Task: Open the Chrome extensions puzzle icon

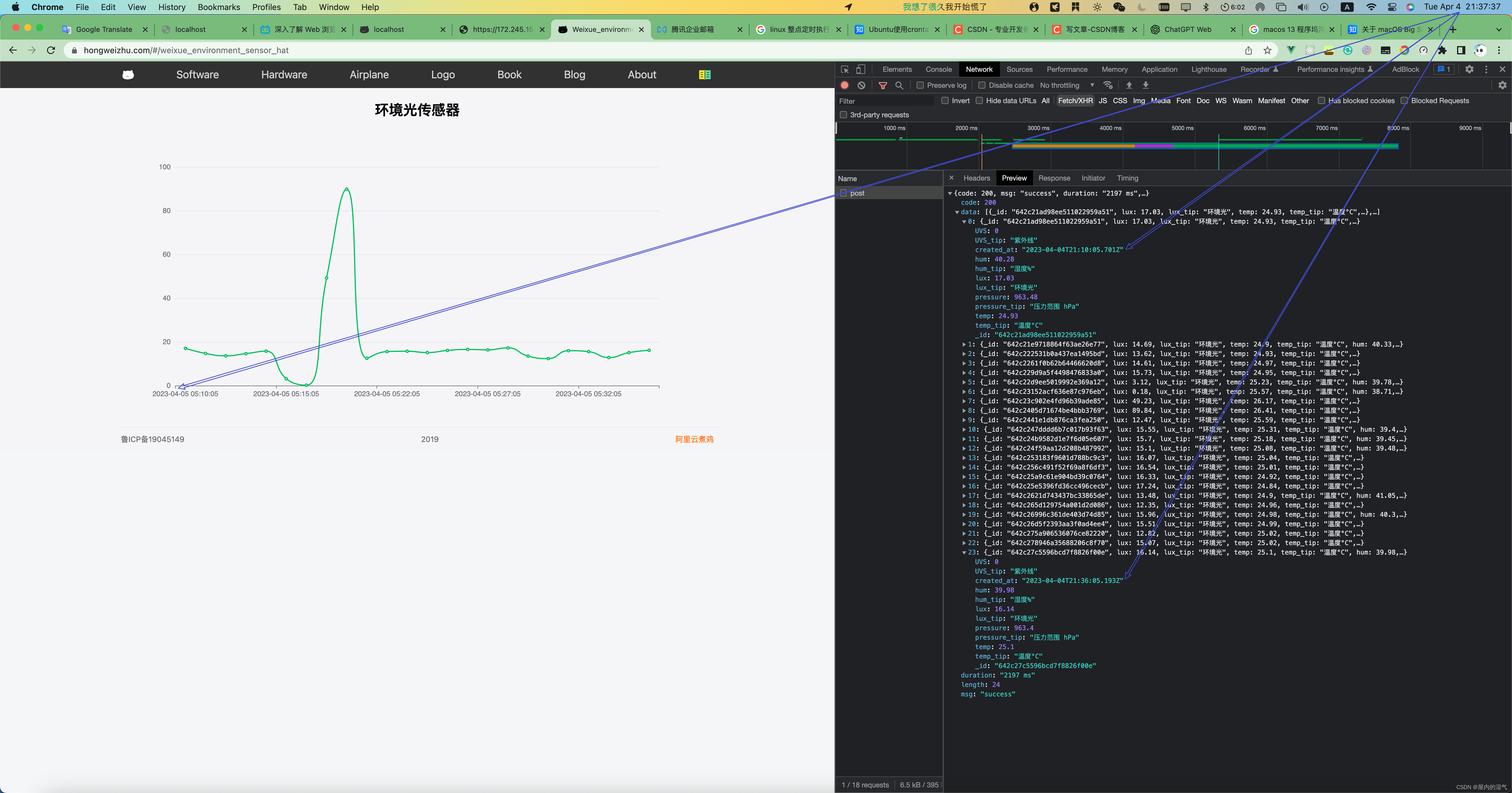Action: (x=1442, y=51)
